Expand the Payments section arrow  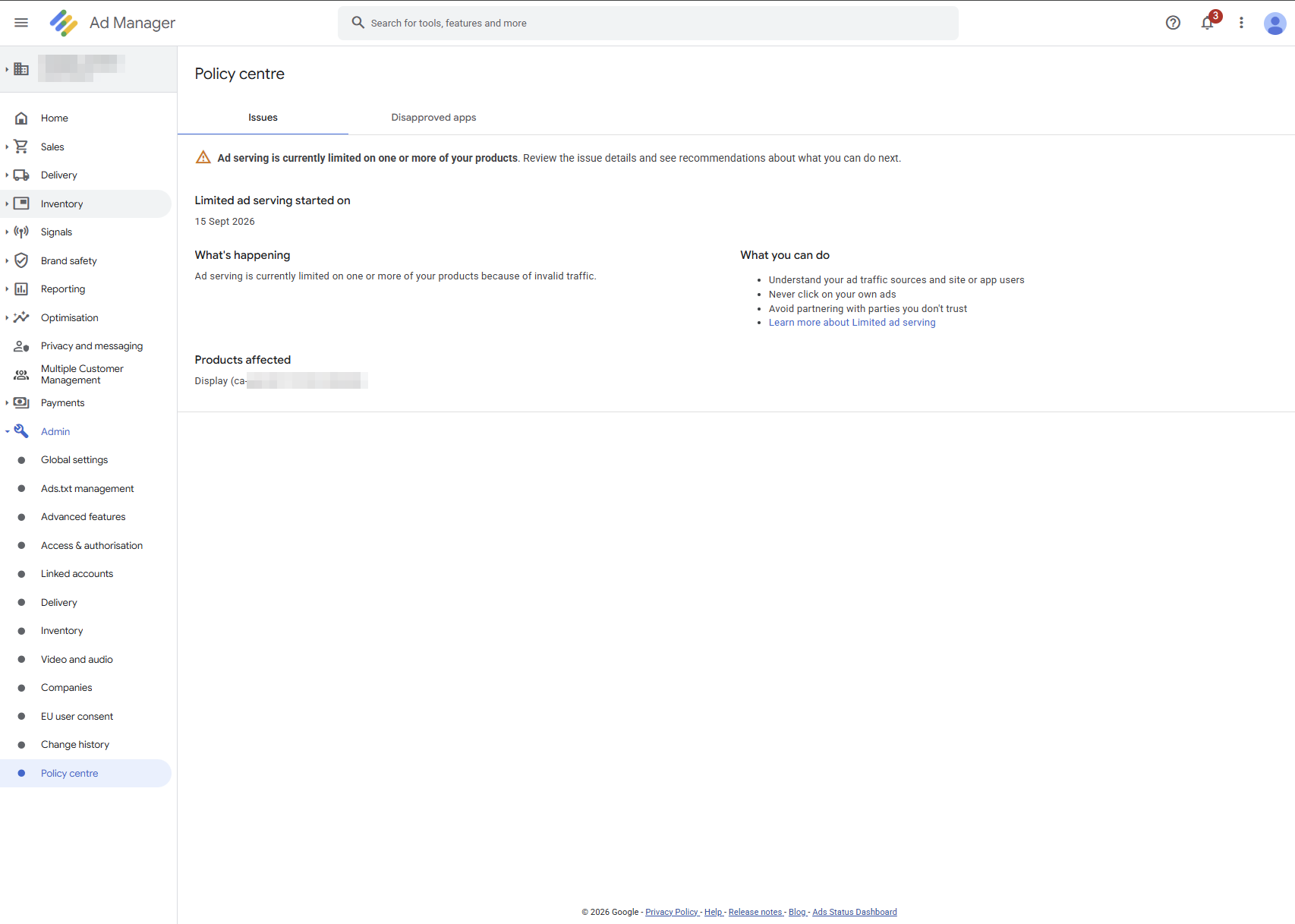[7, 403]
